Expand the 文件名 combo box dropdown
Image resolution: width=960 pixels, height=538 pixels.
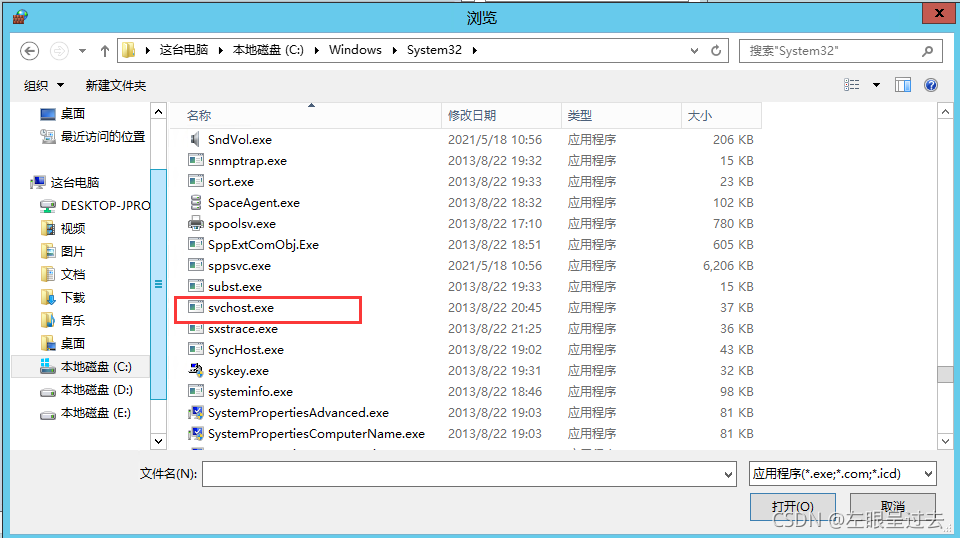point(729,474)
